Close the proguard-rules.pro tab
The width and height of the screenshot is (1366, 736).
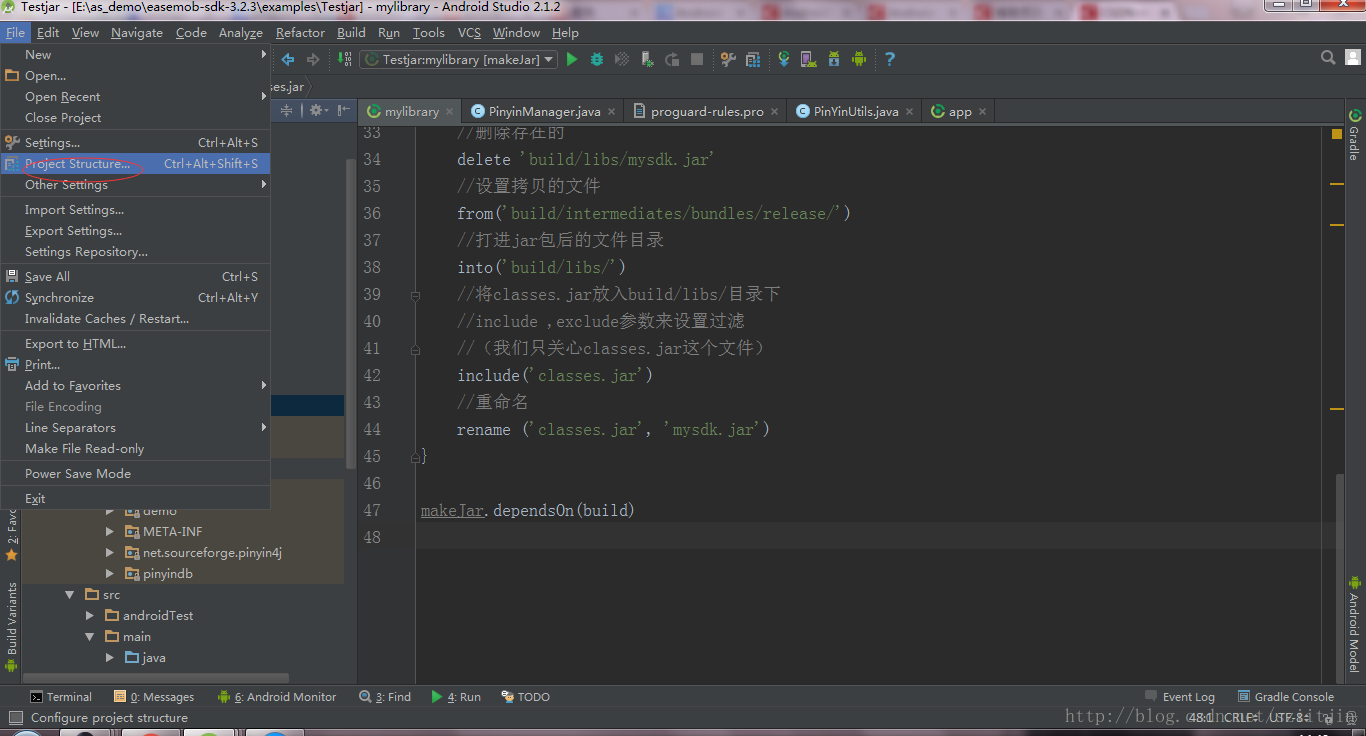(774, 112)
